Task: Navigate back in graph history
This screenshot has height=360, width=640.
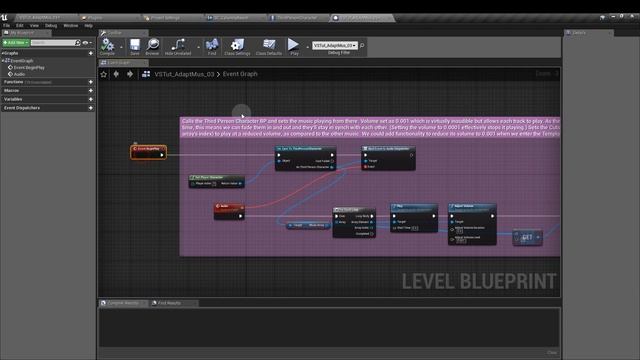Action: pos(116,74)
